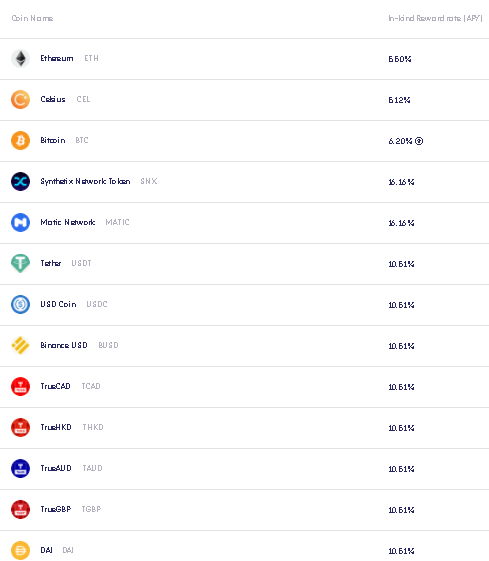Image resolution: width=489 pixels, height=561 pixels.
Task: Select the USD Coin icon
Action: [x=20, y=304]
